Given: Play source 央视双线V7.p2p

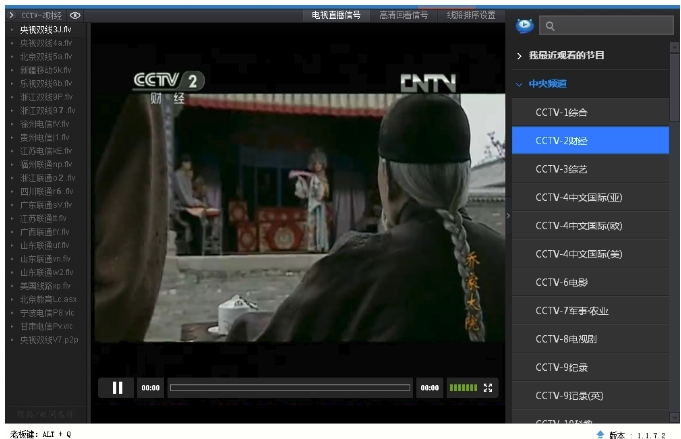Looking at the screenshot, I should (x=49, y=340).
